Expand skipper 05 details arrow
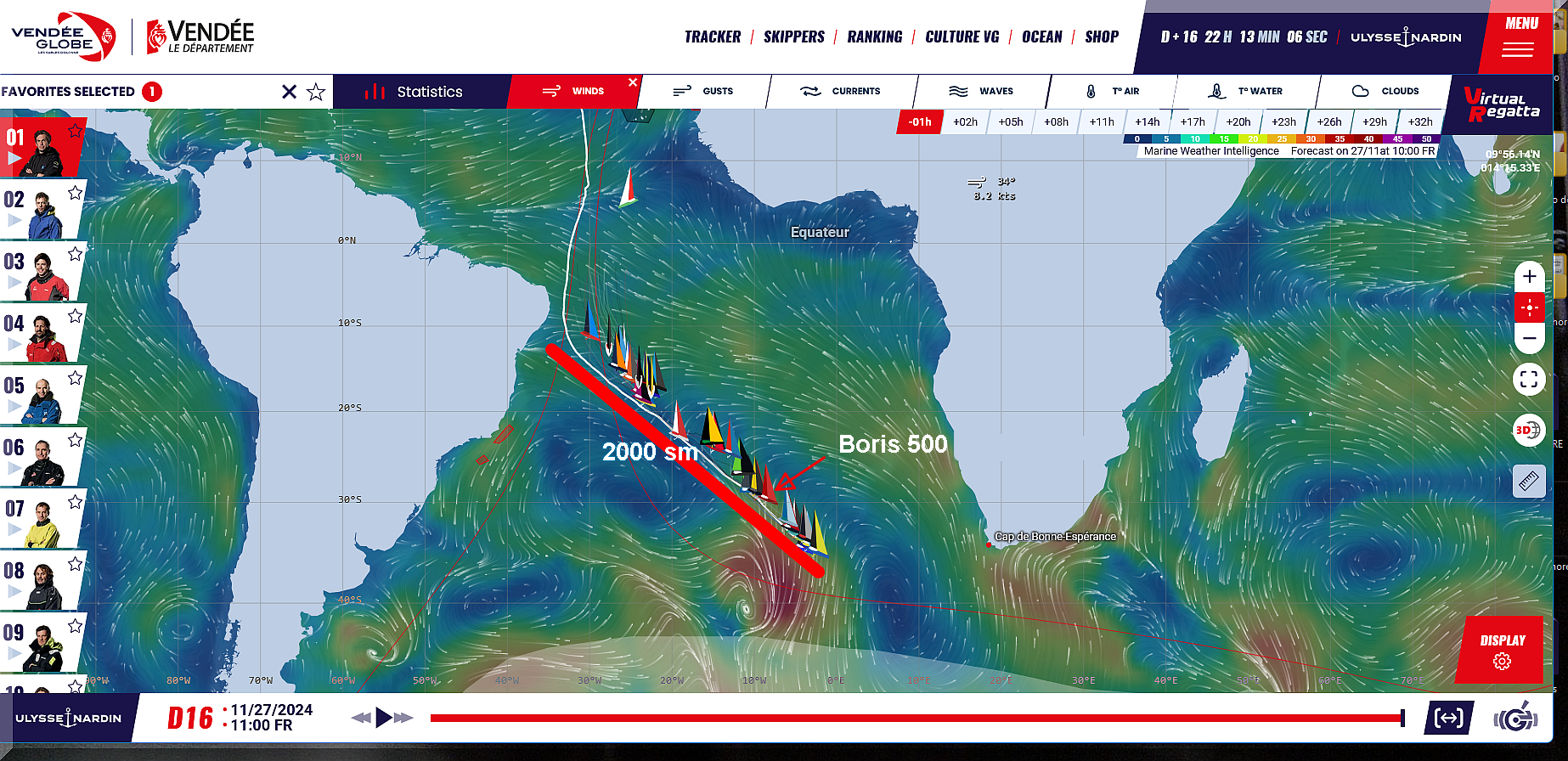The height and width of the screenshot is (761, 1568). pos(14,406)
